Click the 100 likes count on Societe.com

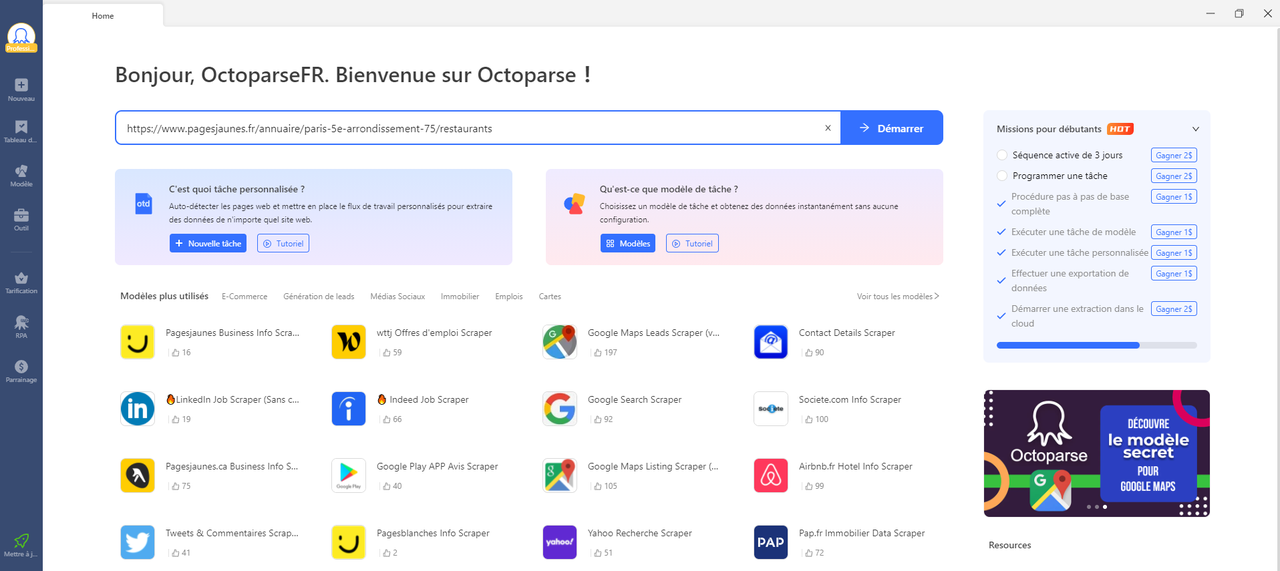tap(815, 419)
